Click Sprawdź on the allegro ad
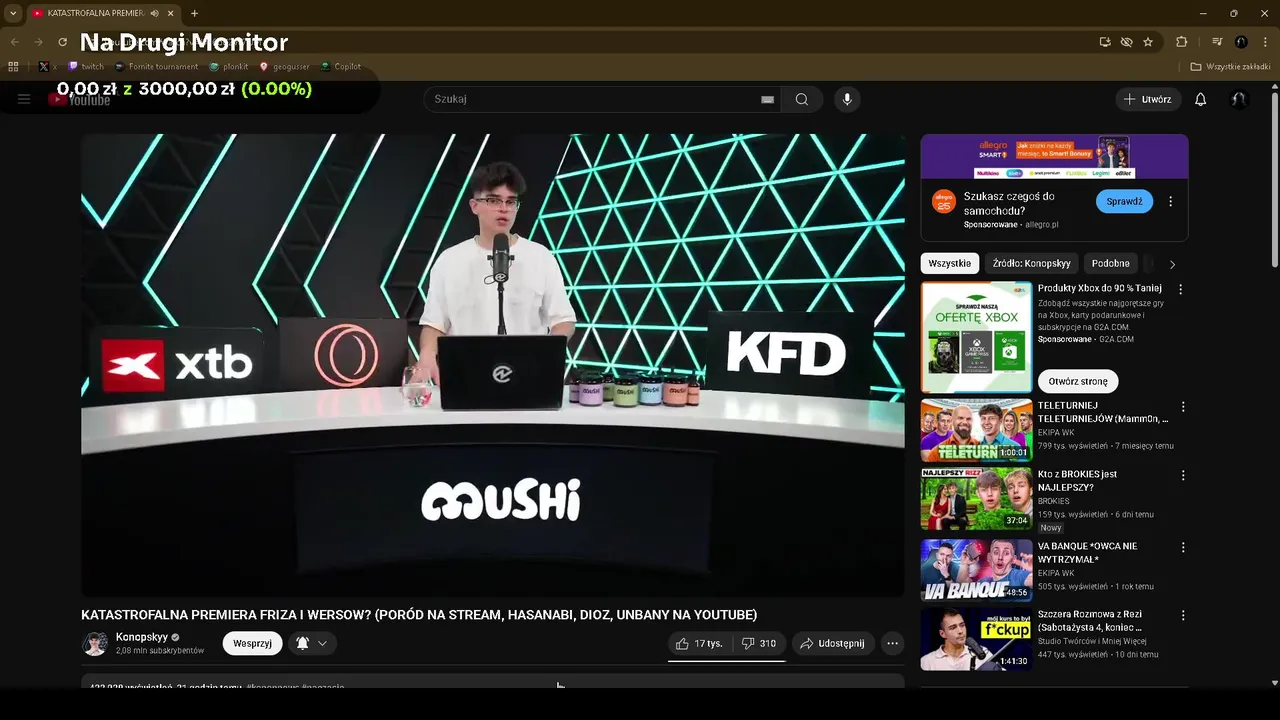1280x720 pixels. point(1124,201)
